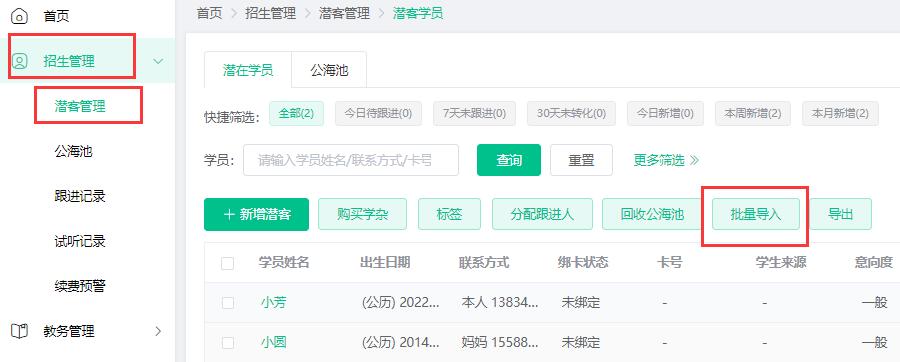The width and height of the screenshot is (900, 362).
Task: Open 潜客管理 in the sidebar
Action: pos(80,106)
